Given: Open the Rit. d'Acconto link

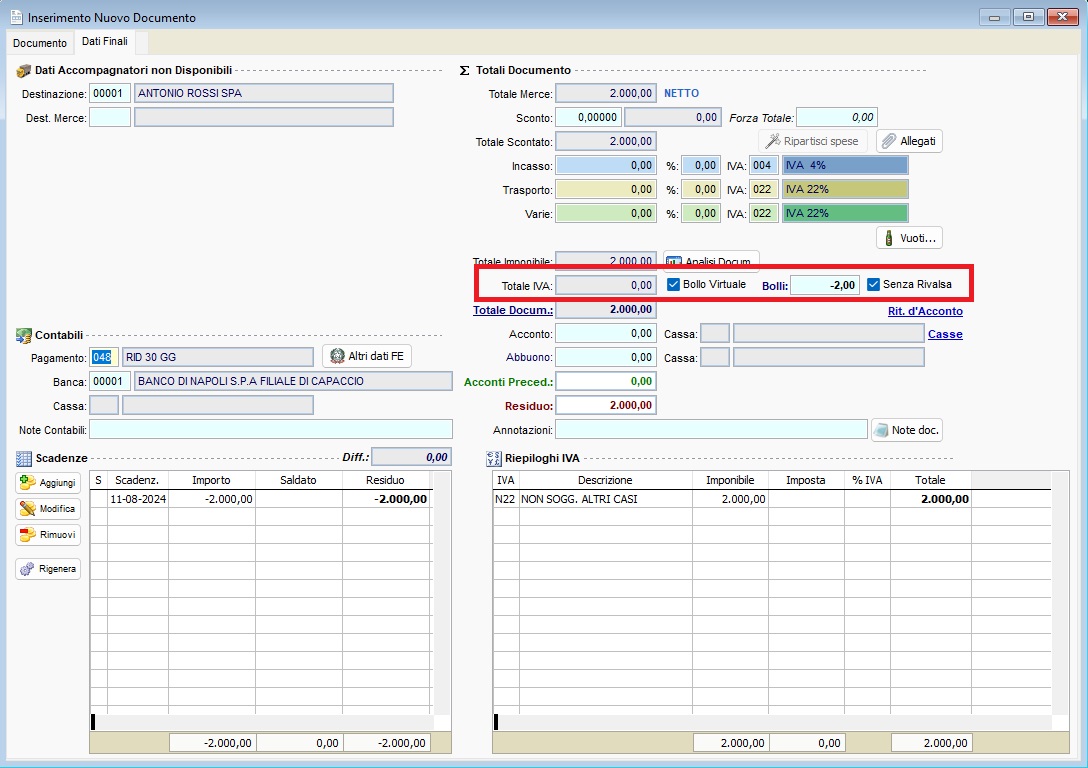Looking at the screenshot, I should 926,311.
